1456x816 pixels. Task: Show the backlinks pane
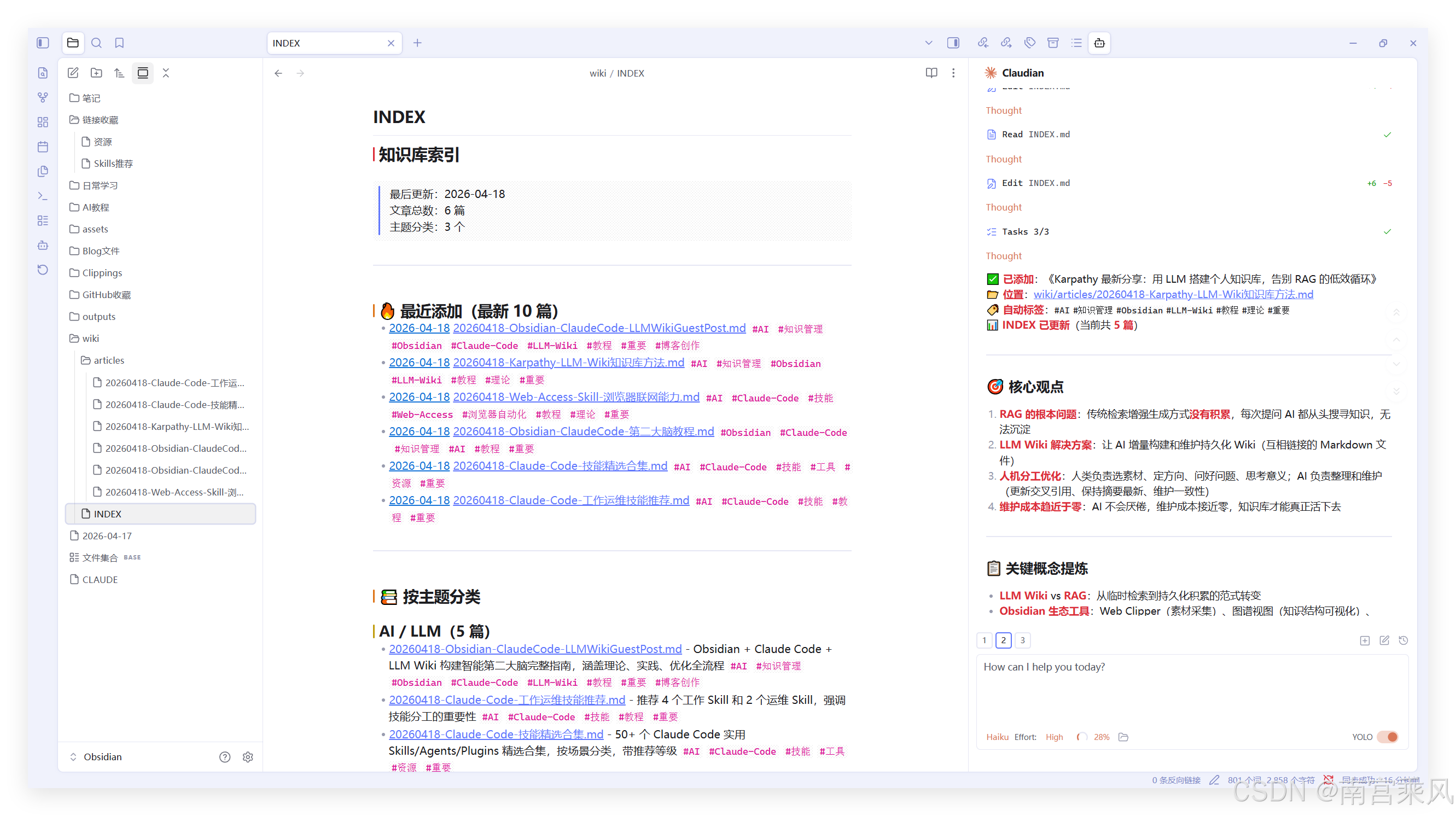[x=983, y=43]
